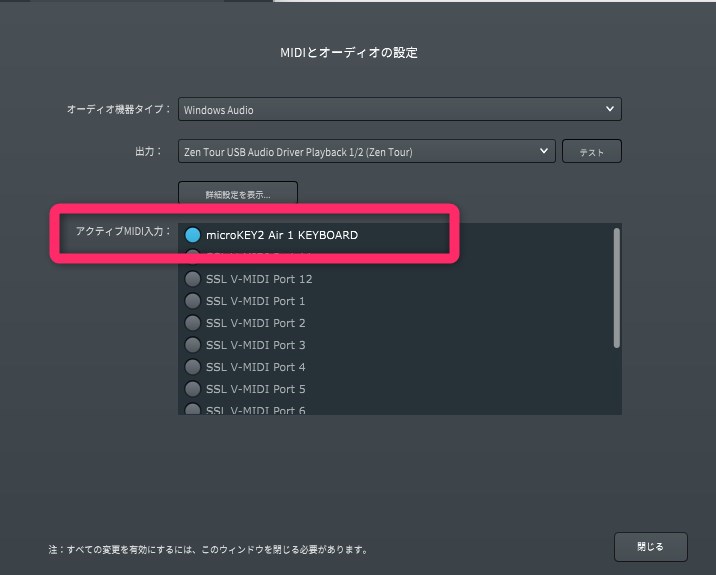Click the テスト test button
716x575 pixels.
pyautogui.click(x=591, y=152)
